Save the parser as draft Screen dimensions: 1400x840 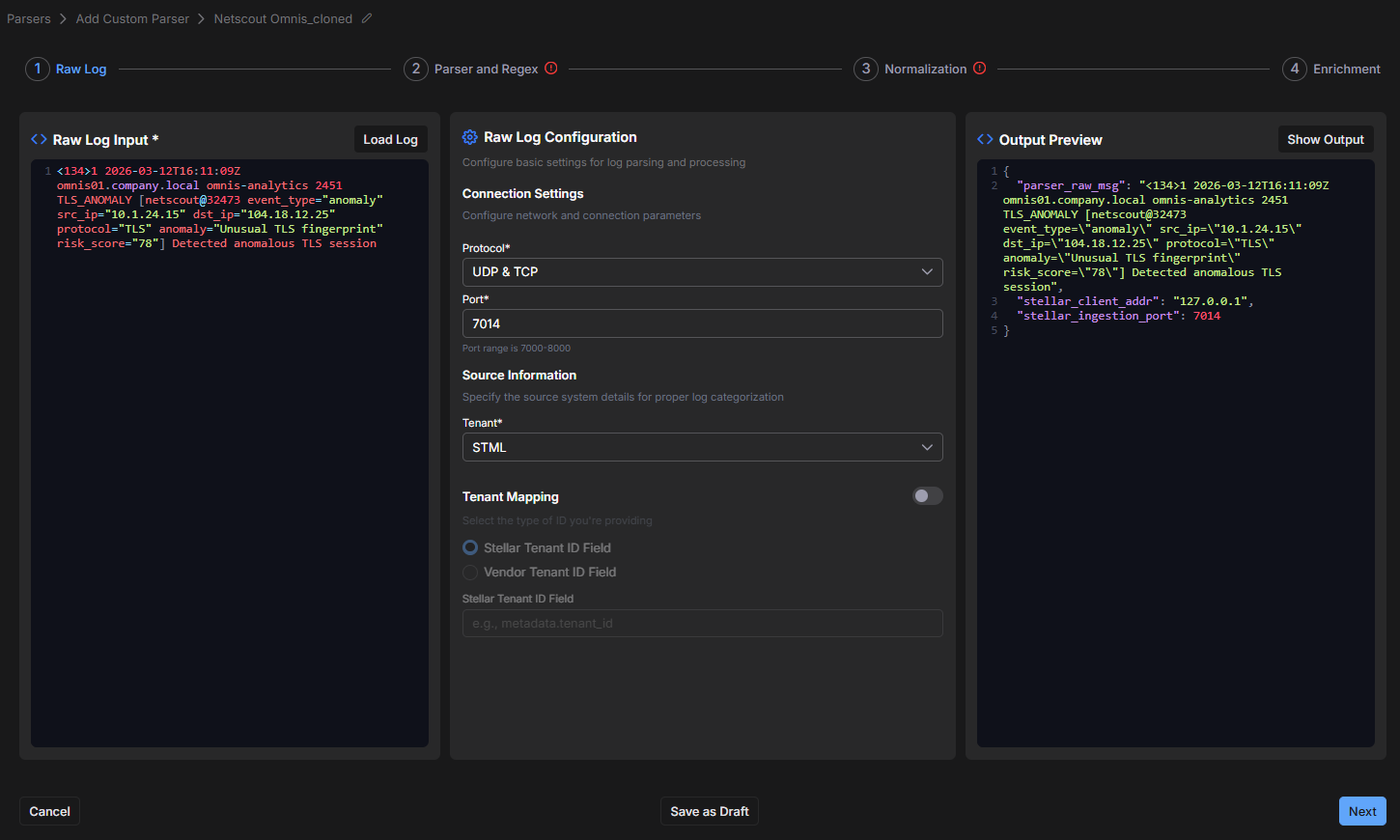(x=710, y=811)
